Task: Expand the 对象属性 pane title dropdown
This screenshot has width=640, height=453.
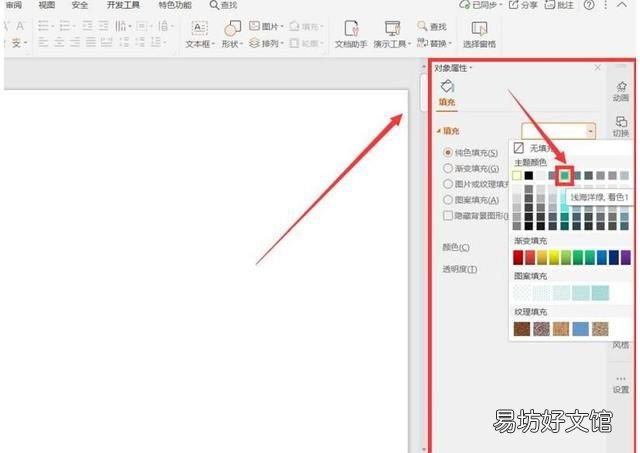Action: click(x=471, y=68)
